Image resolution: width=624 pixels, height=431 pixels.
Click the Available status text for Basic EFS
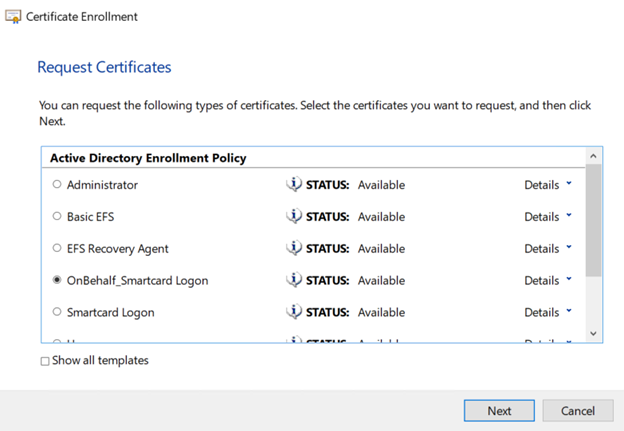(381, 216)
